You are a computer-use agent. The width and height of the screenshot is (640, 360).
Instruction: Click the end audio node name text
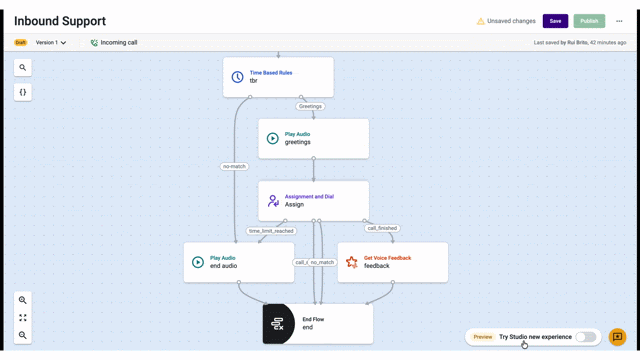[223, 266]
